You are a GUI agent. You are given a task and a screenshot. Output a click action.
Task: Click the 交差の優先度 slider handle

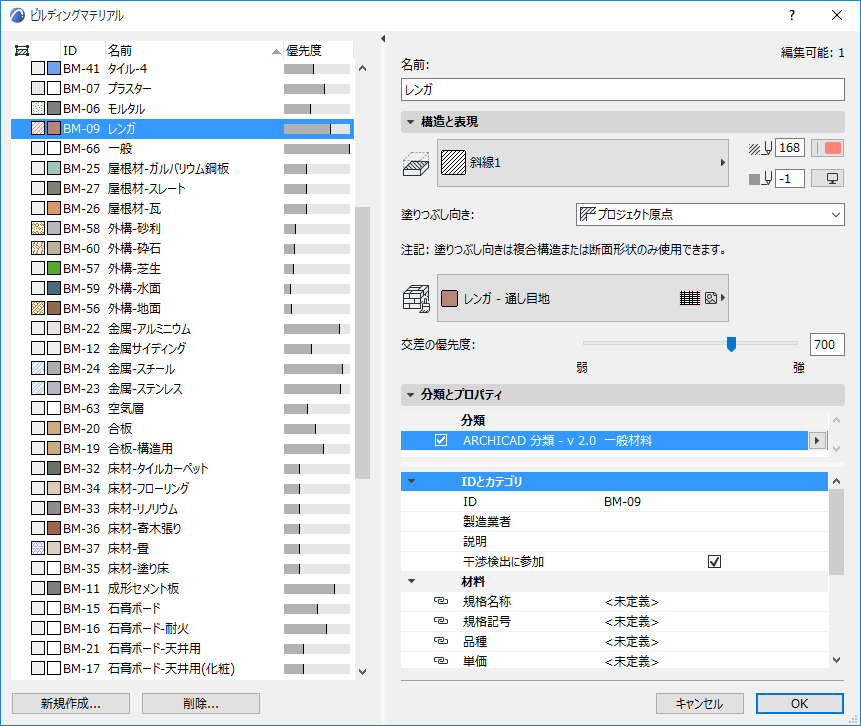[x=731, y=344]
